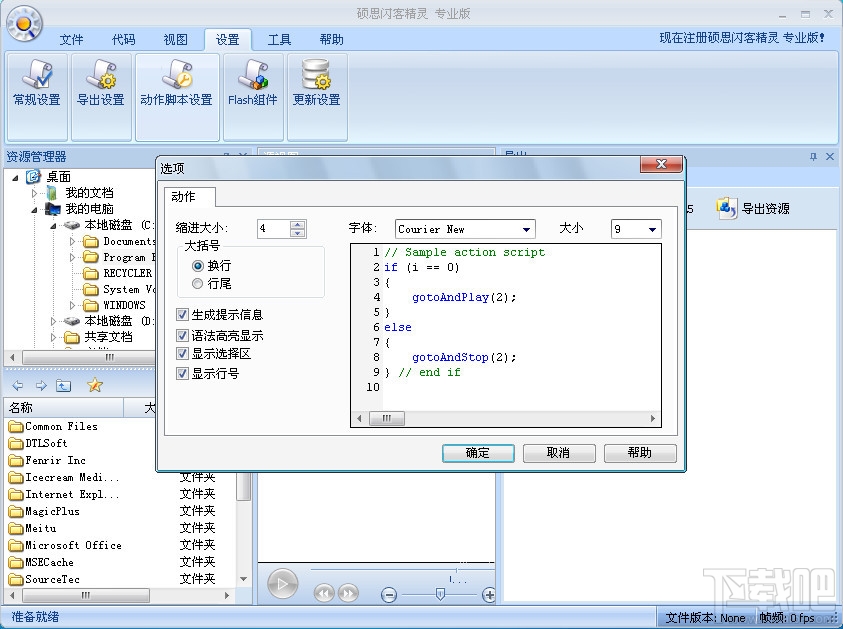843x629 pixels.
Task: Collapse the 桌面 tree node
Action: [x=15, y=177]
